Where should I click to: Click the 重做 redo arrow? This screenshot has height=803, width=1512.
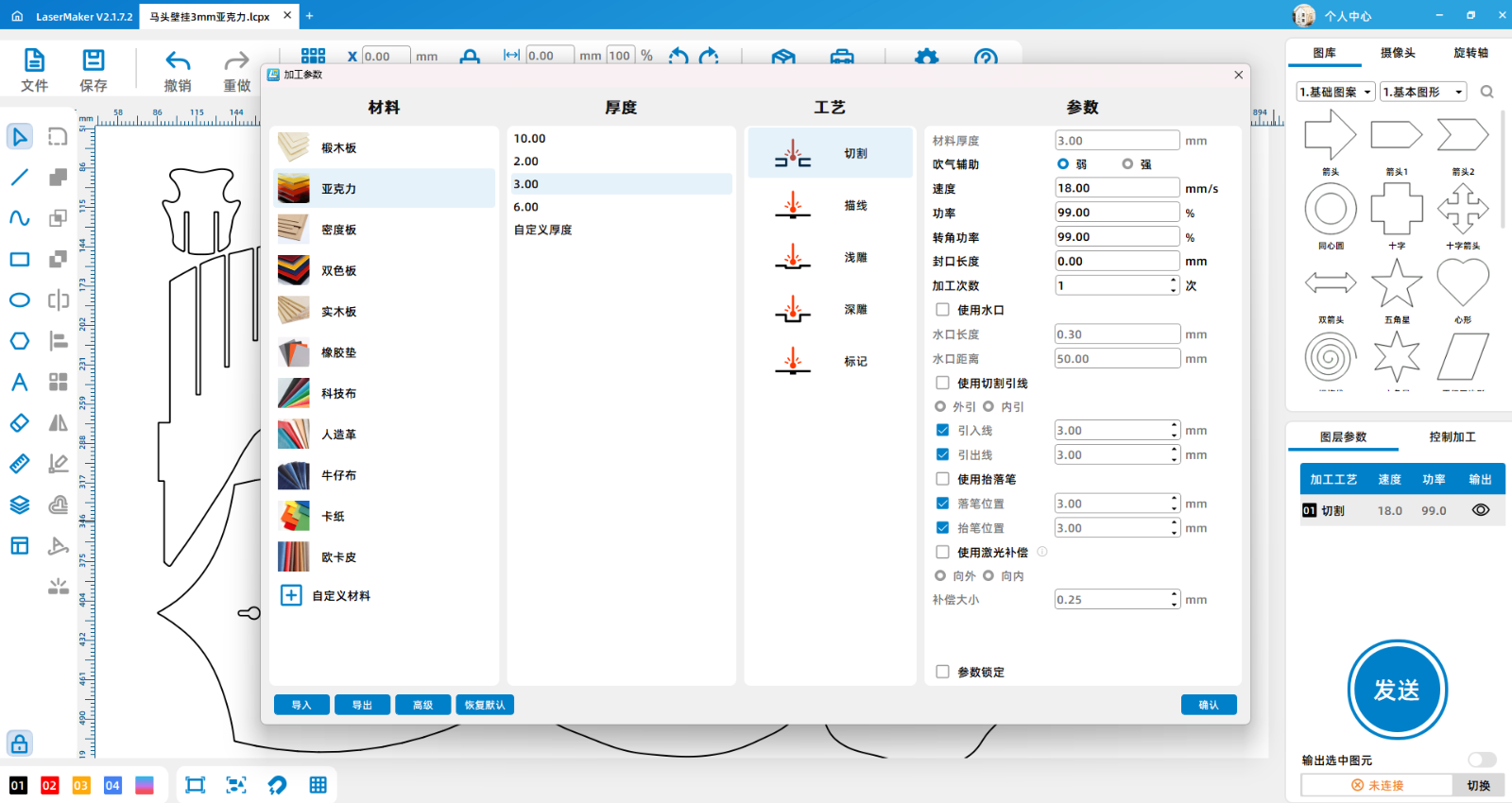pyautogui.click(x=236, y=61)
